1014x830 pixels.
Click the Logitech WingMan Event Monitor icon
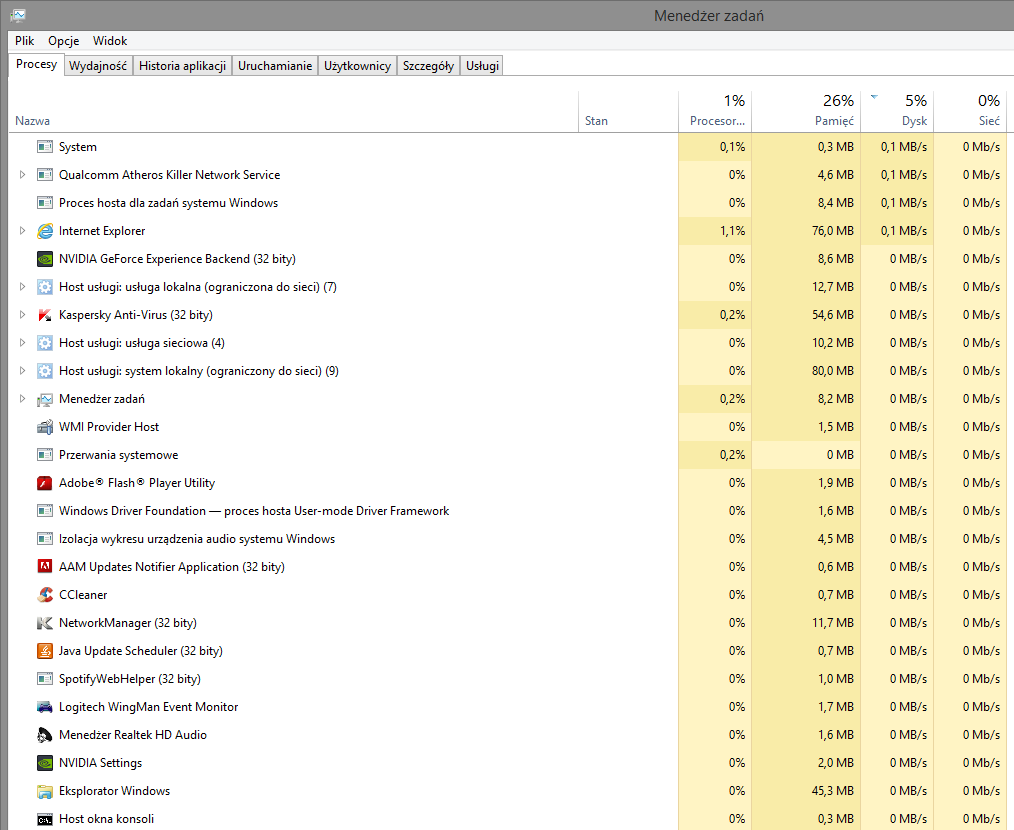(45, 707)
